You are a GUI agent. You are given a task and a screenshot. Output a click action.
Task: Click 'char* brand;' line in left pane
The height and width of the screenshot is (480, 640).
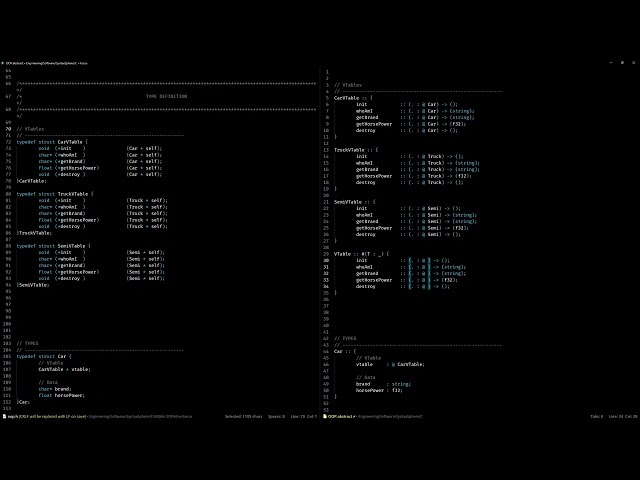55,389
